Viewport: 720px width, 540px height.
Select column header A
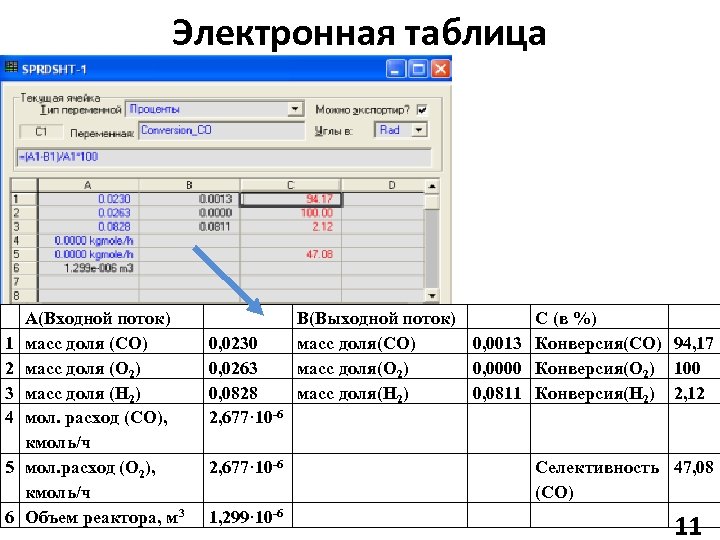coord(88,185)
